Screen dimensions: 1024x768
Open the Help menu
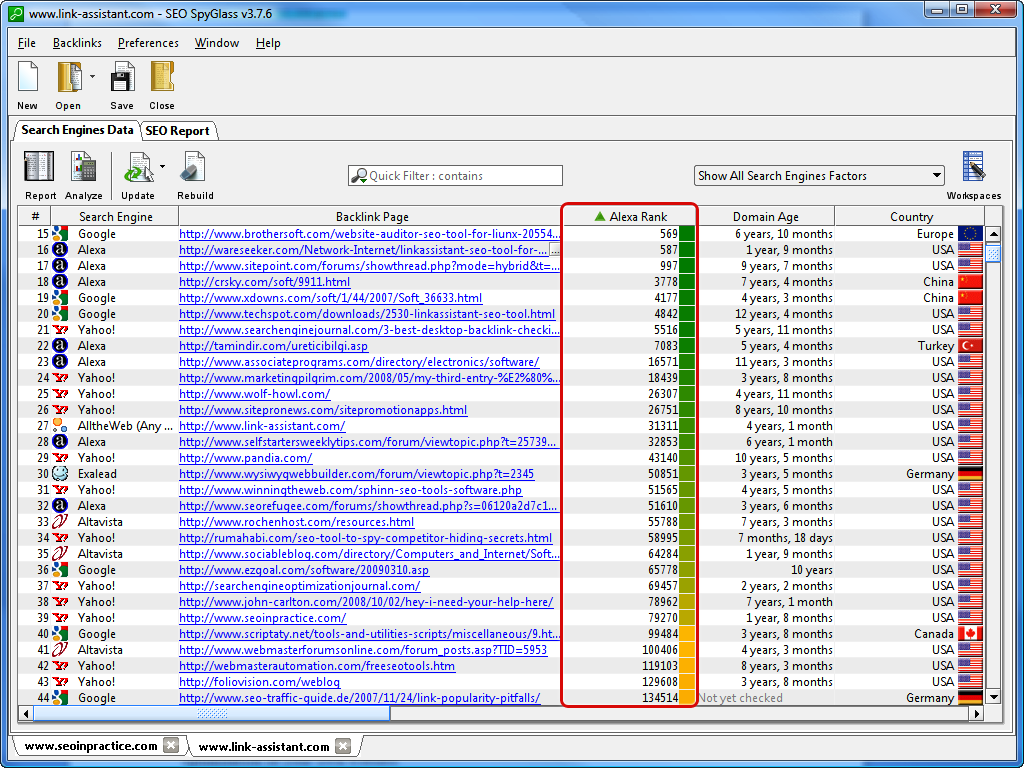[x=268, y=43]
